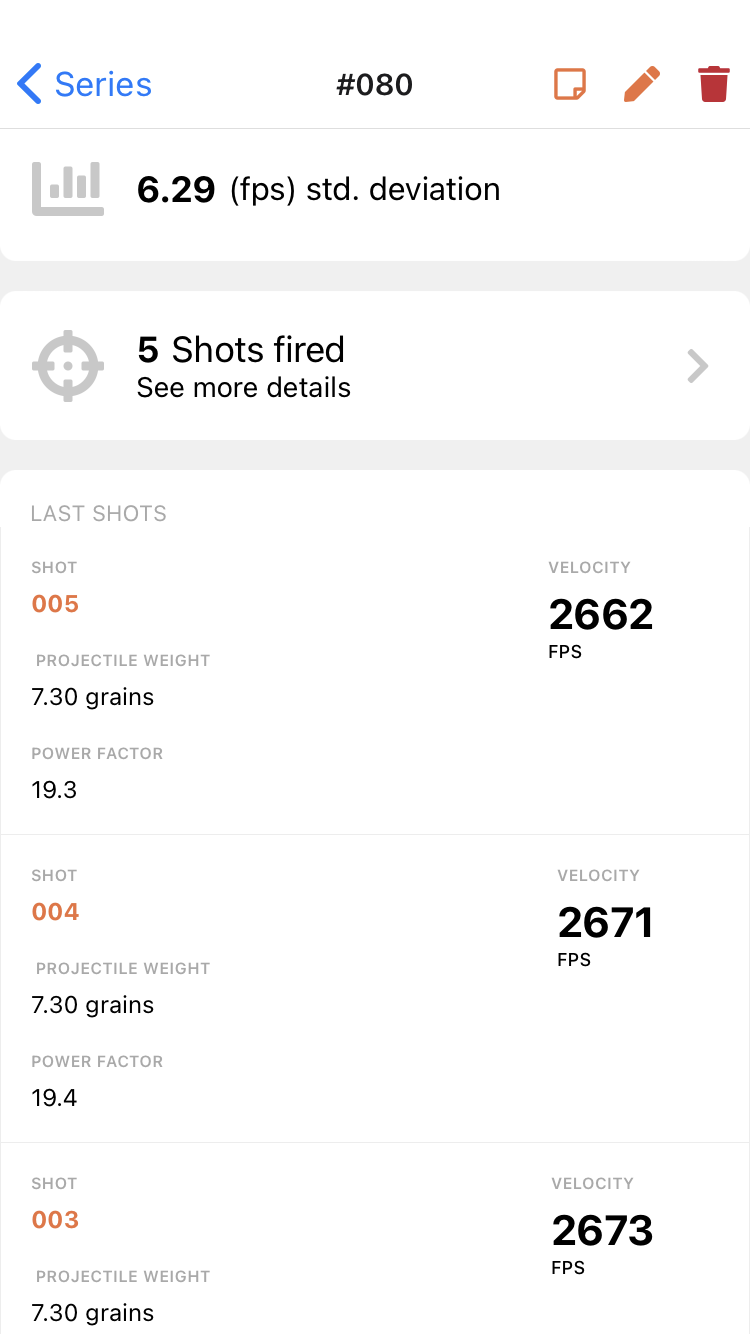Tap the pencil edit icon
This screenshot has width=750, height=1334.
tap(642, 84)
